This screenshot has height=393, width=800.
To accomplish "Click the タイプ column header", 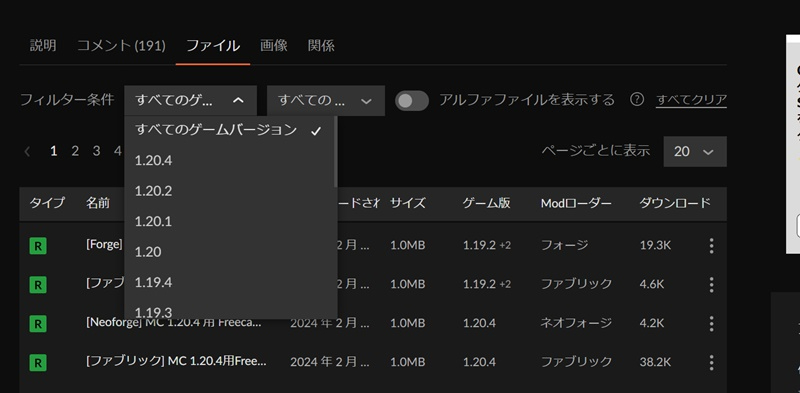I will [x=47, y=203].
